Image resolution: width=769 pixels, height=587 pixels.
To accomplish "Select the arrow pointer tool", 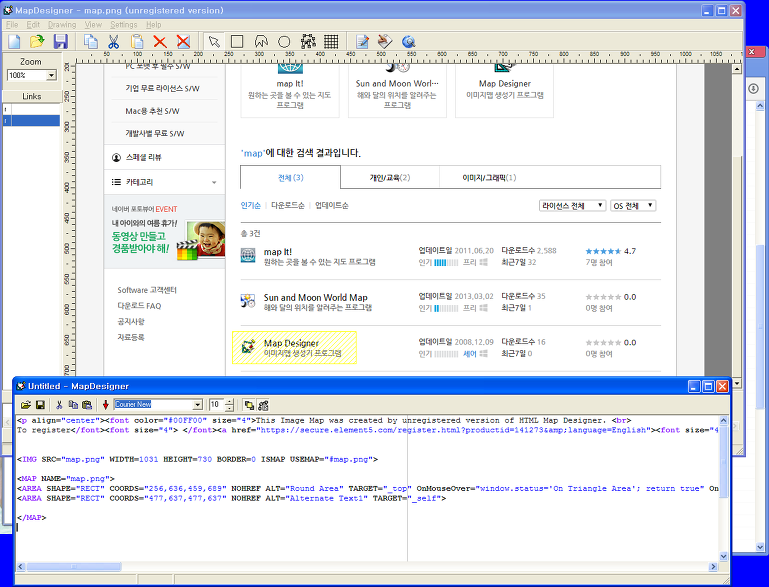I will pyautogui.click(x=214, y=42).
